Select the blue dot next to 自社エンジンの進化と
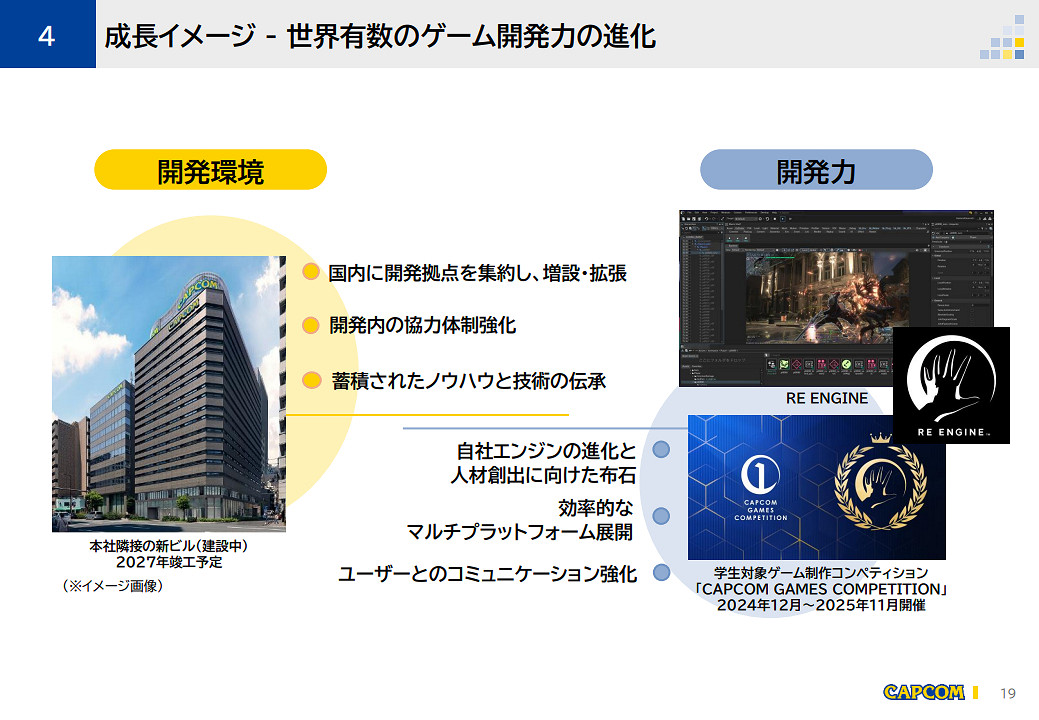Screen dimensions: 1039x720 660,450
